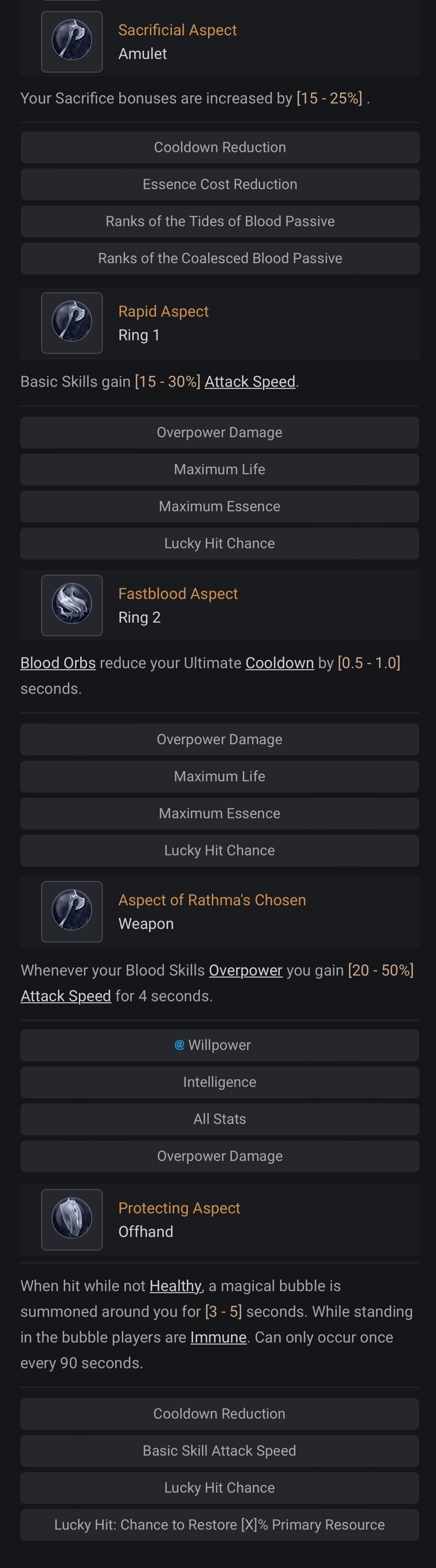436x1568 pixels.
Task: Select the Protecting Aspect offhand icon
Action: (x=72, y=1219)
